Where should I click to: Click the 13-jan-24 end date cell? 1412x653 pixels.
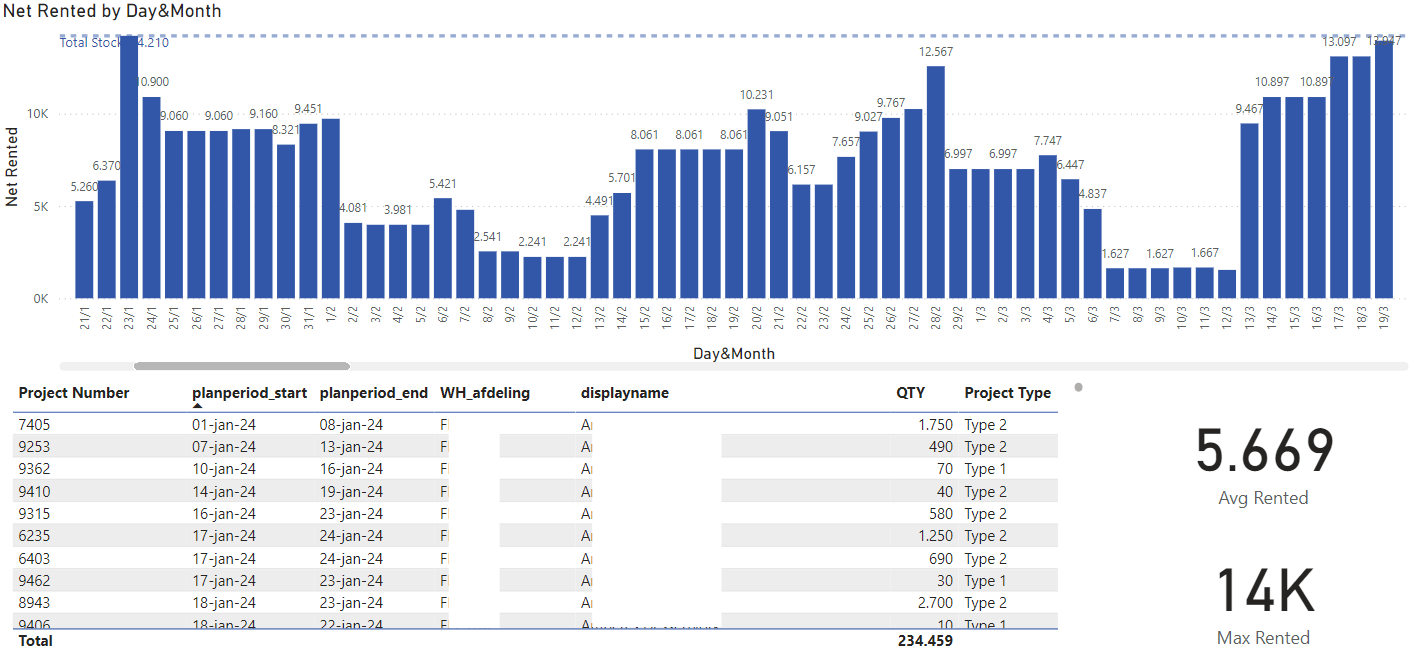pos(352,447)
